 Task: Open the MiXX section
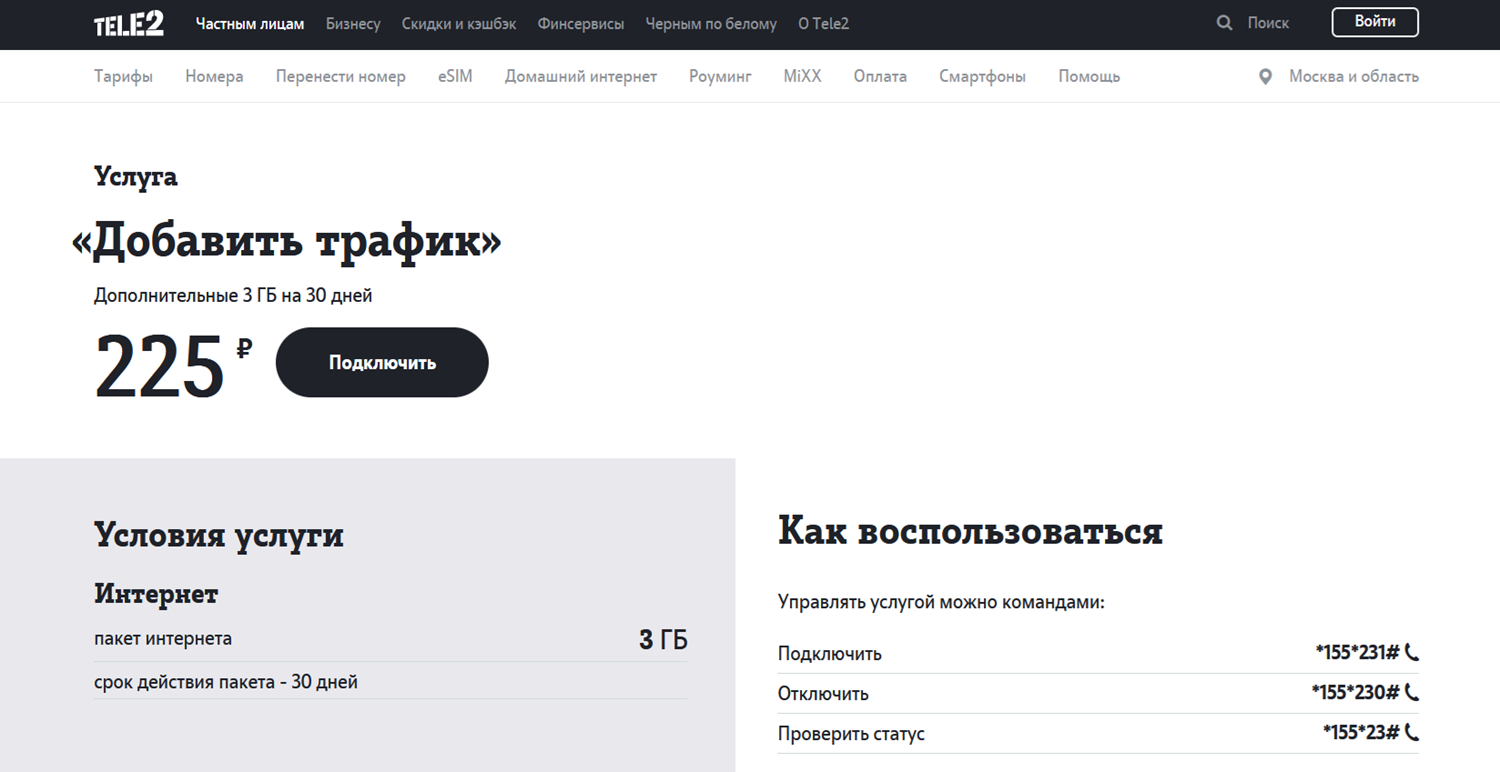[x=802, y=76]
